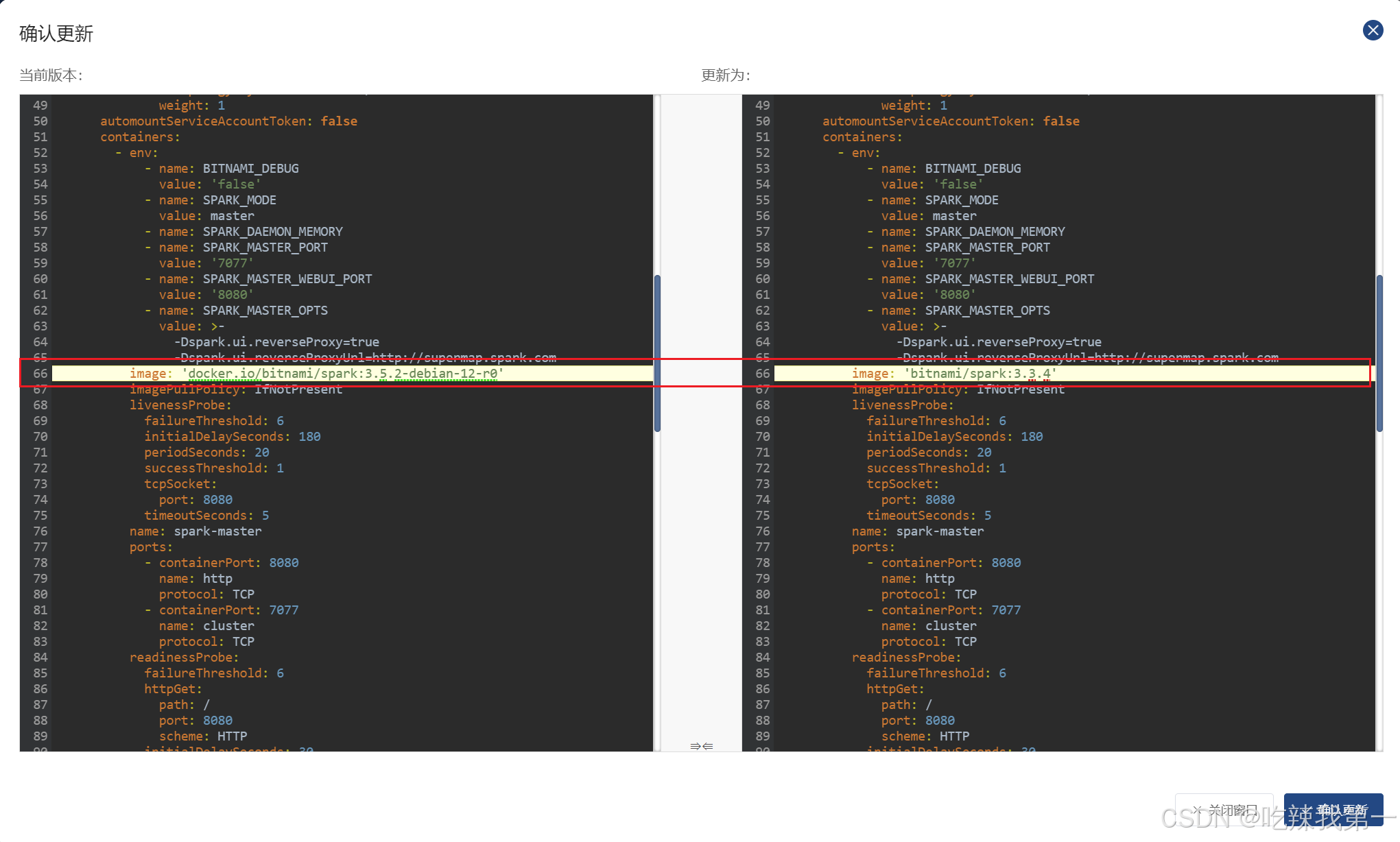Click SPARK_MASTER_WEBUI_PORT in the right editor
The width and height of the screenshot is (1400, 842).
[x=1009, y=279]
